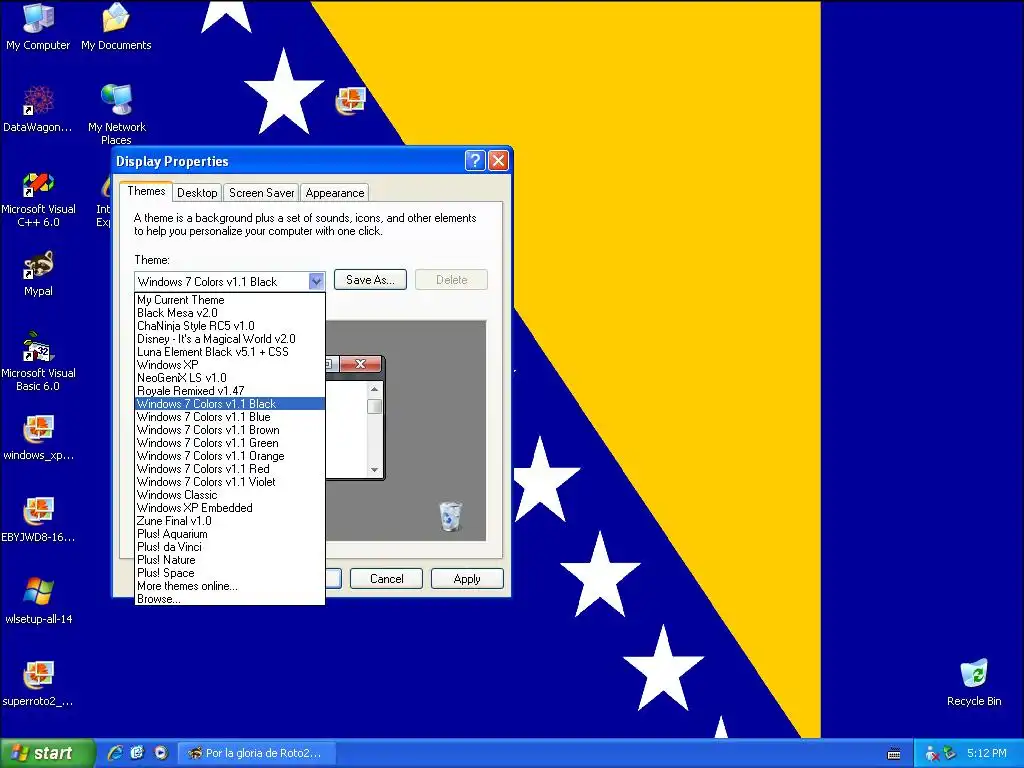Pick the Plus! Aquarium theme
Viewport: 1024px width, 768px height.
(229, 534)
